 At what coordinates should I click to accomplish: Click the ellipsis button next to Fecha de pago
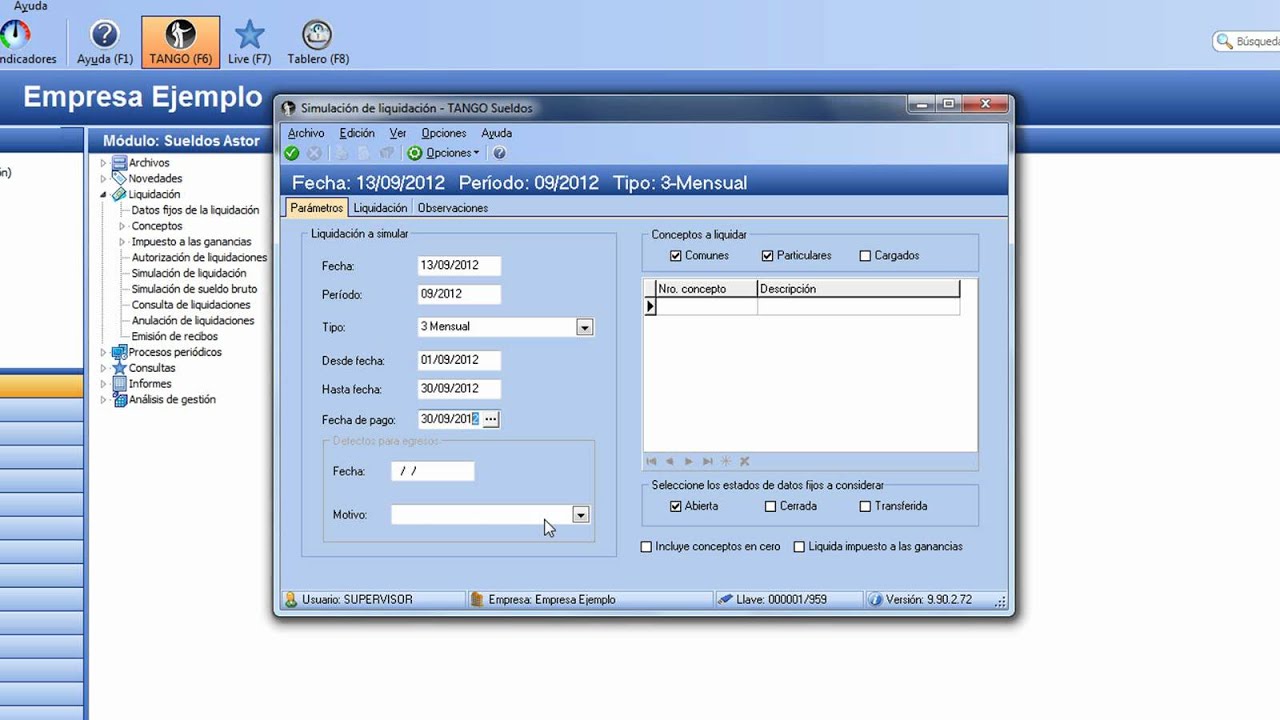(490, 420)
